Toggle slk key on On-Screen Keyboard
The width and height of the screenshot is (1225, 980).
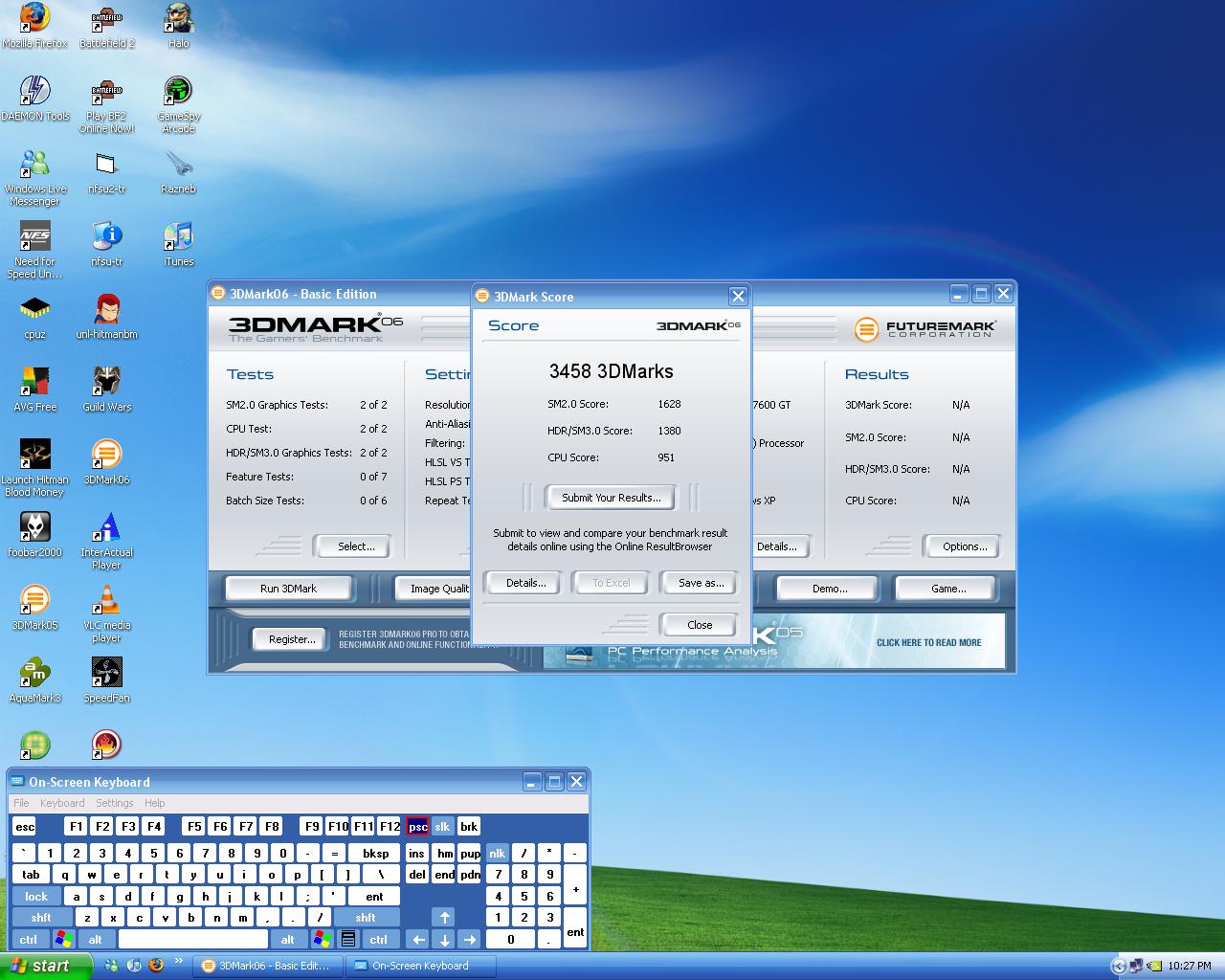pos(442,827)
